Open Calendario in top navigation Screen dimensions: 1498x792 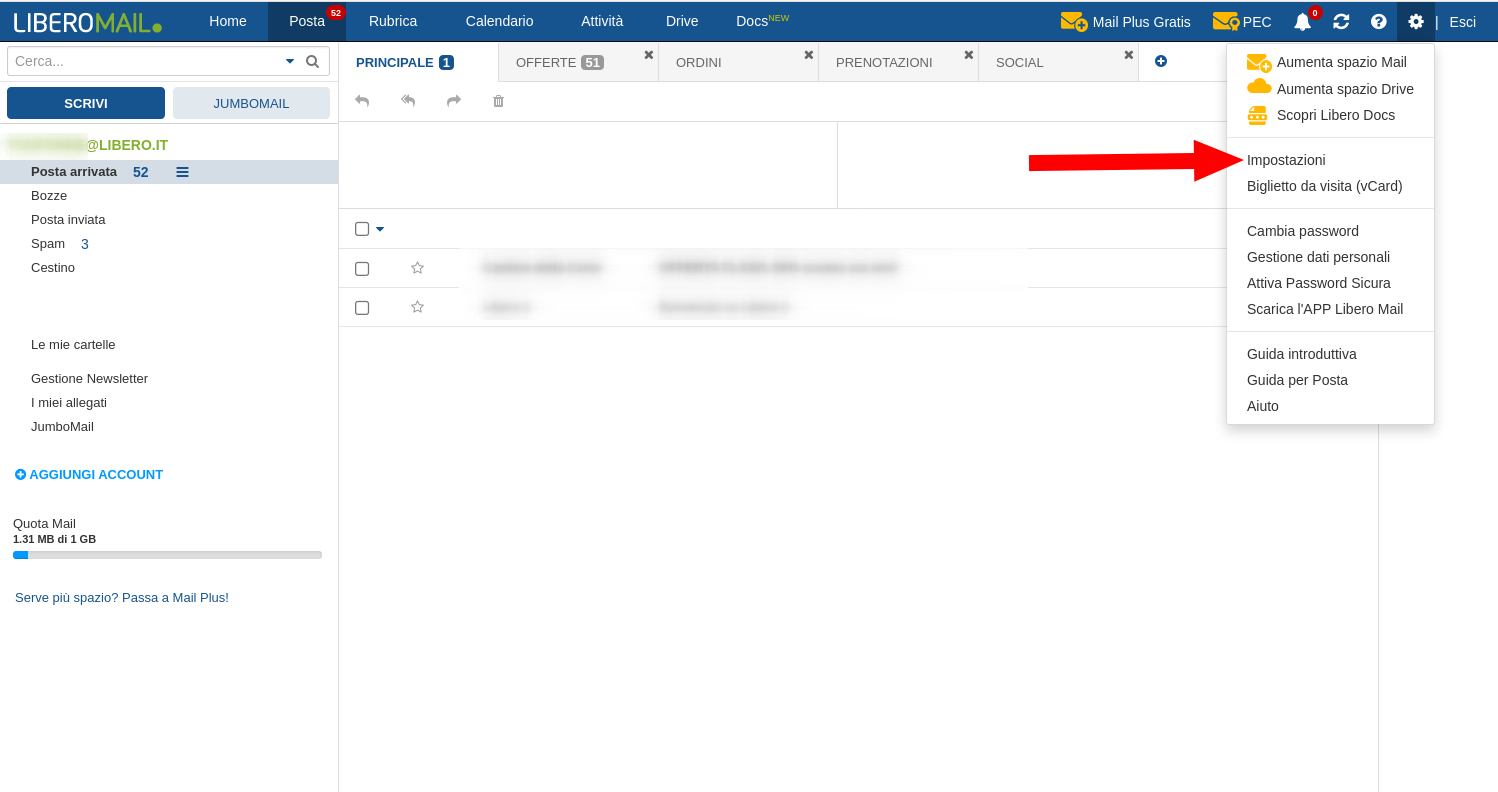(x=499, y=21)
